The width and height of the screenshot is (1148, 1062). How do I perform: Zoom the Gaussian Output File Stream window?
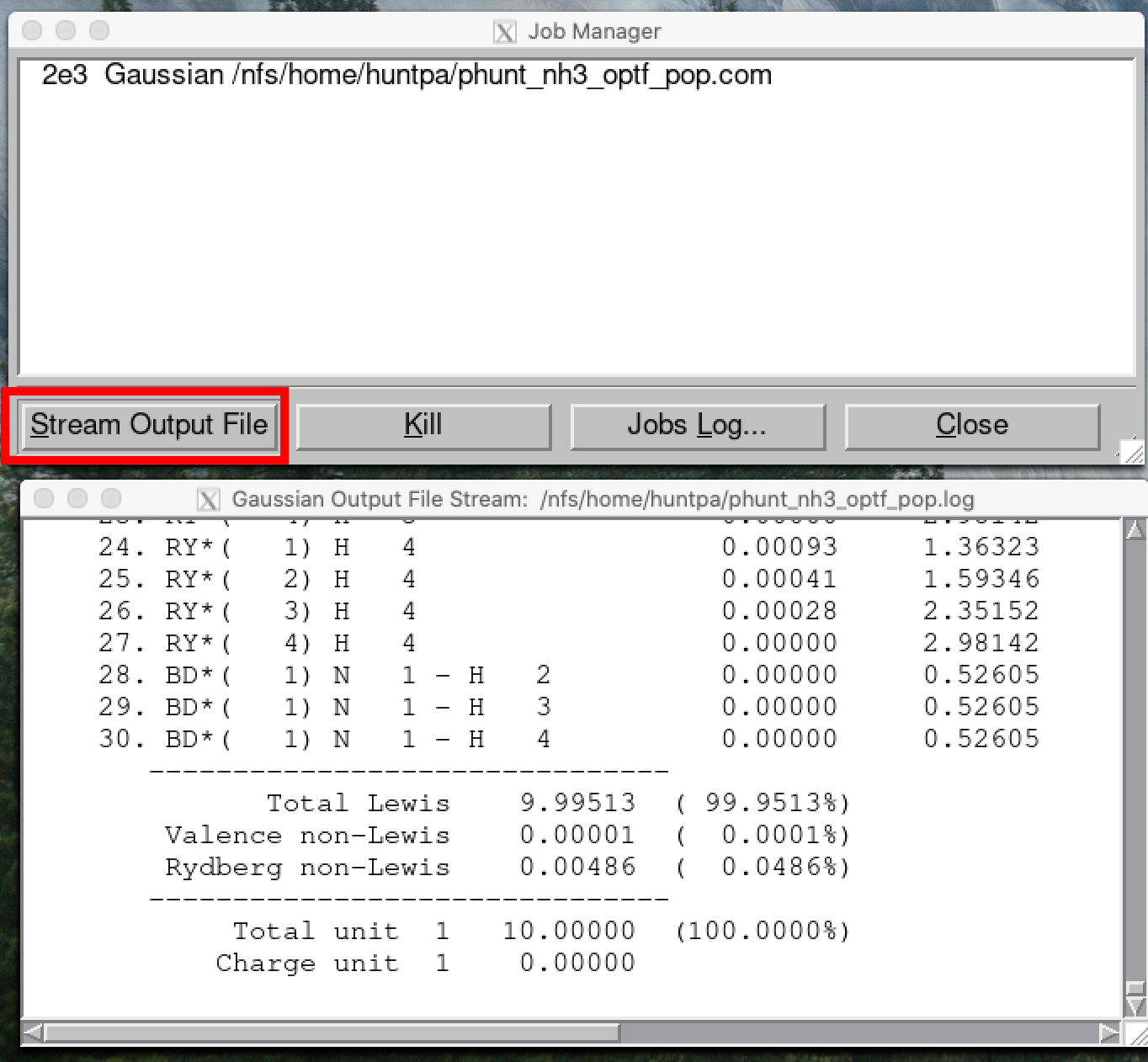(x=111, y=498)
